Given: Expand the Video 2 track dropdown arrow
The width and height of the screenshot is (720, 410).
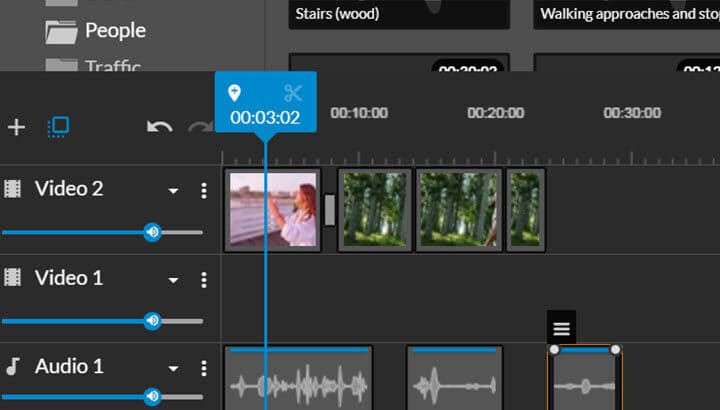Looking at the screenshot, I should [x=174, y=191].
